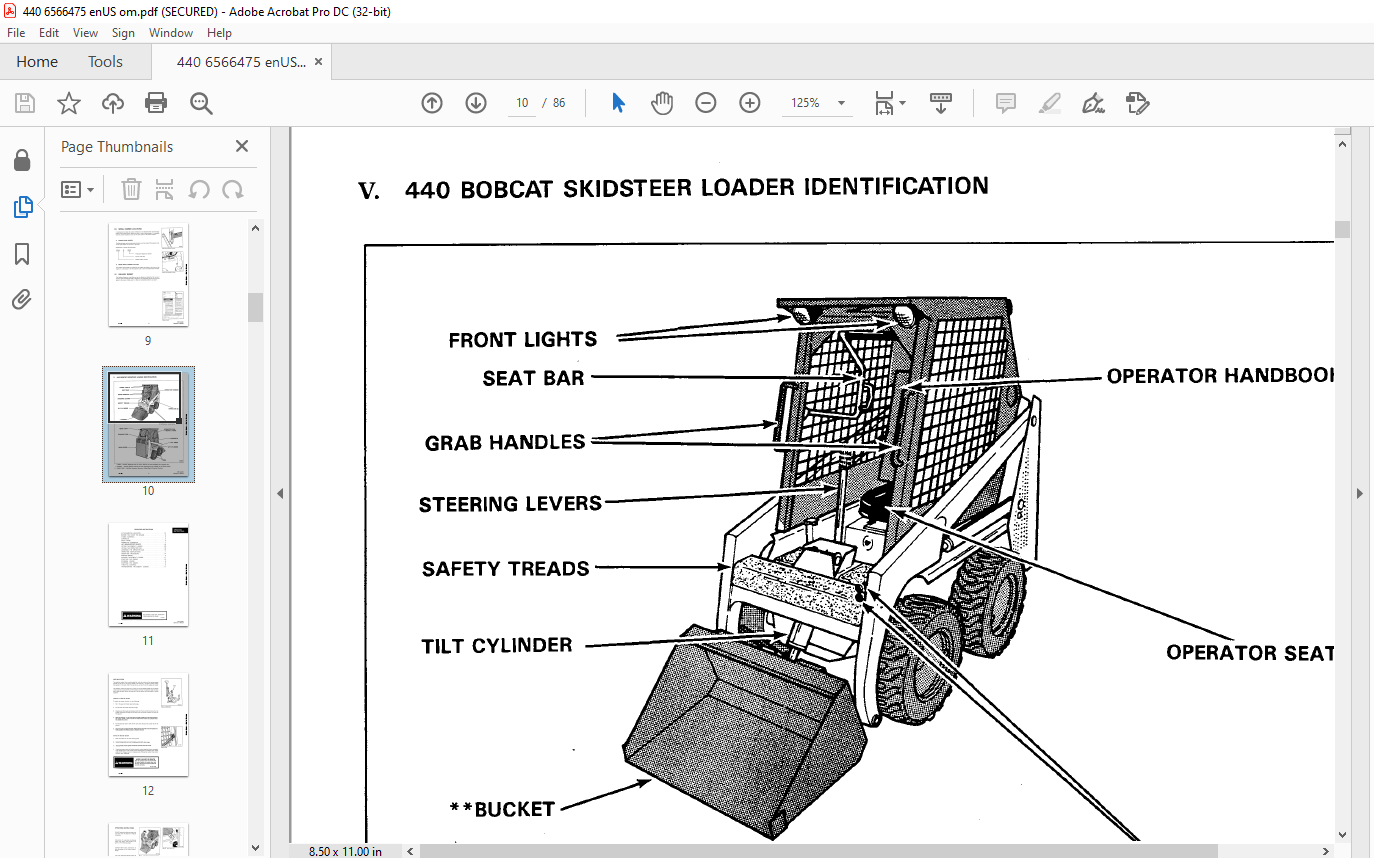1374x858 pixels.
Task: Close the Page Thumbnails panel
Action: click(242, 146)
